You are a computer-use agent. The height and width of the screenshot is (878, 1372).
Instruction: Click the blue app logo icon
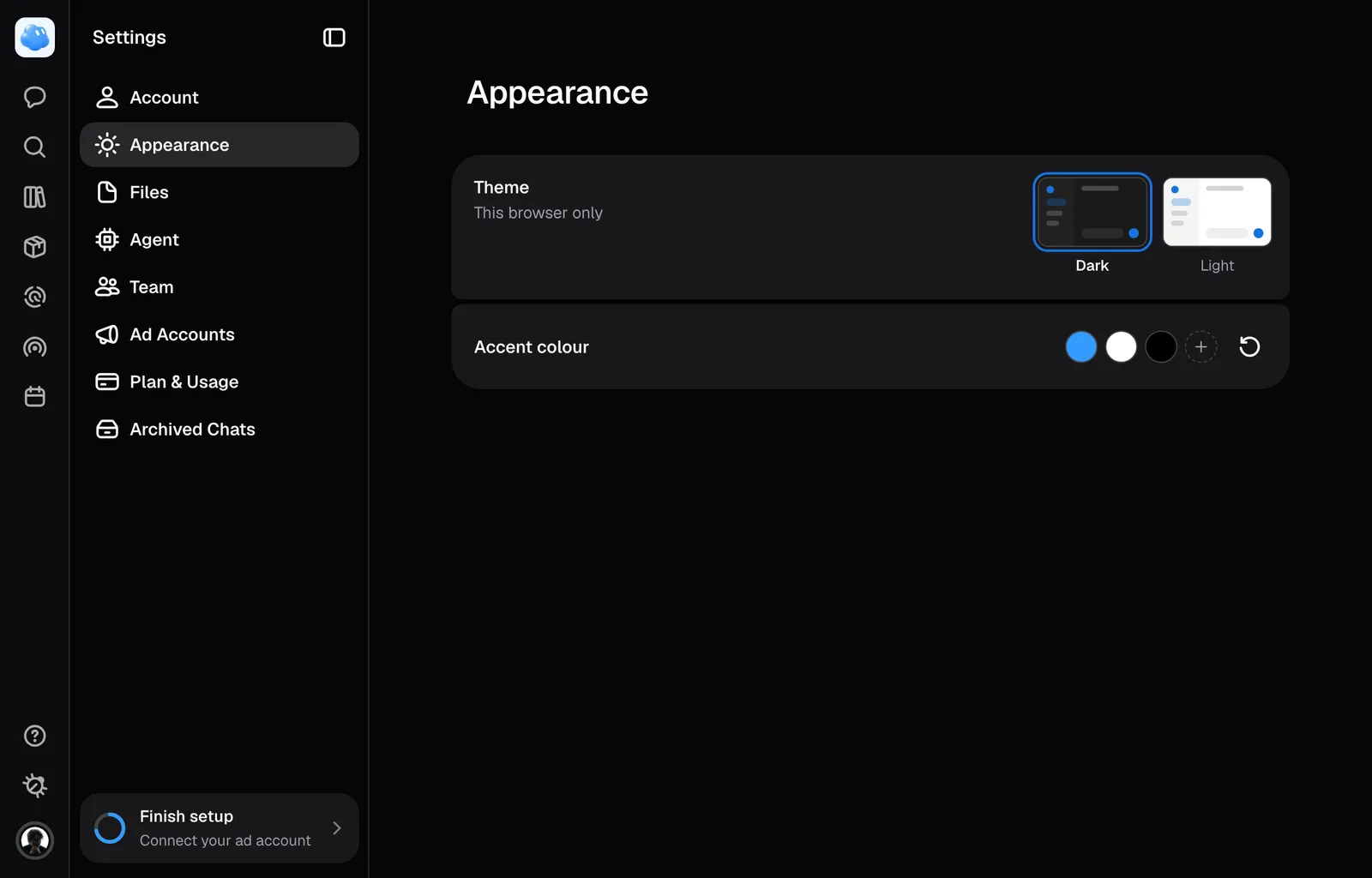[x=35, y=38]
